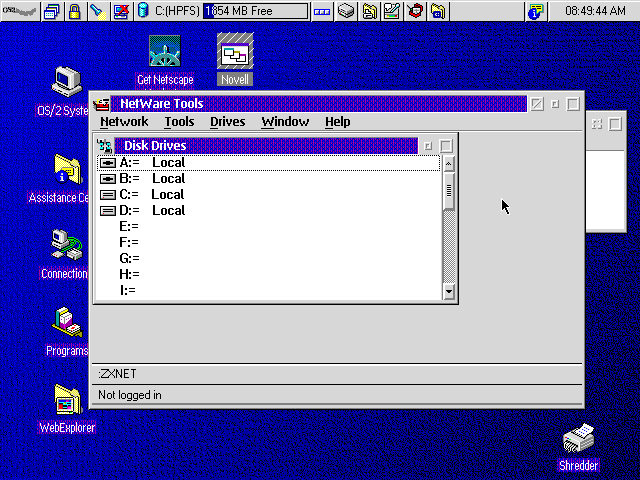Click the C:(HPFS) free space indicator
The width and height of the screenshot is (640, 480).
click(256, 11)
